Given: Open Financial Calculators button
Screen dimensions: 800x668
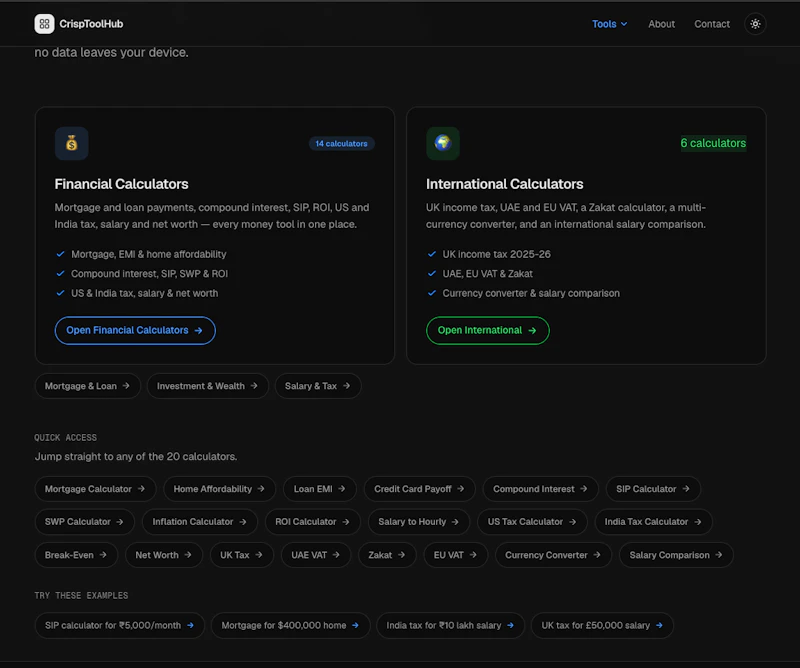Looking at the screenshot, I should 135,330.
